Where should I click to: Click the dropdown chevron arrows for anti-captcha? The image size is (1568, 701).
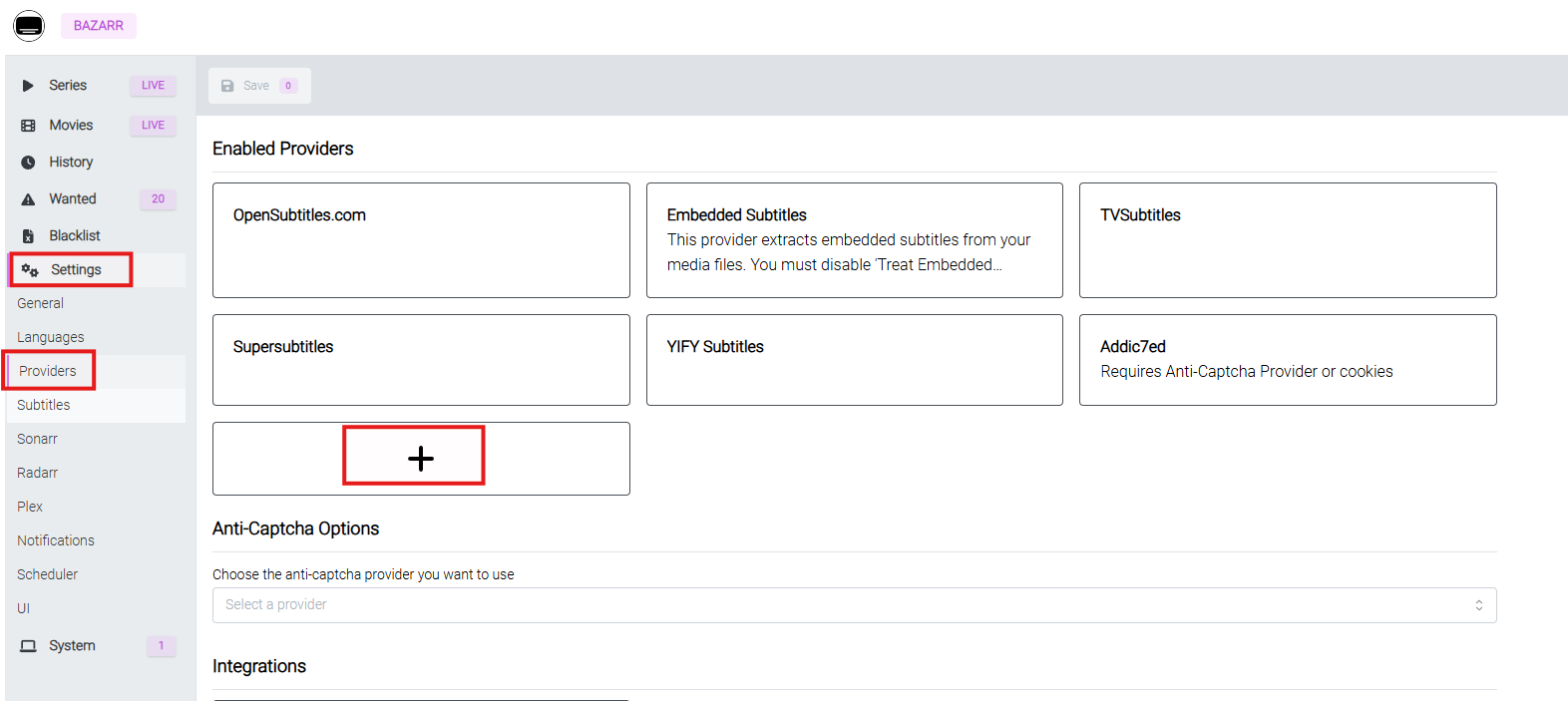1478,605
